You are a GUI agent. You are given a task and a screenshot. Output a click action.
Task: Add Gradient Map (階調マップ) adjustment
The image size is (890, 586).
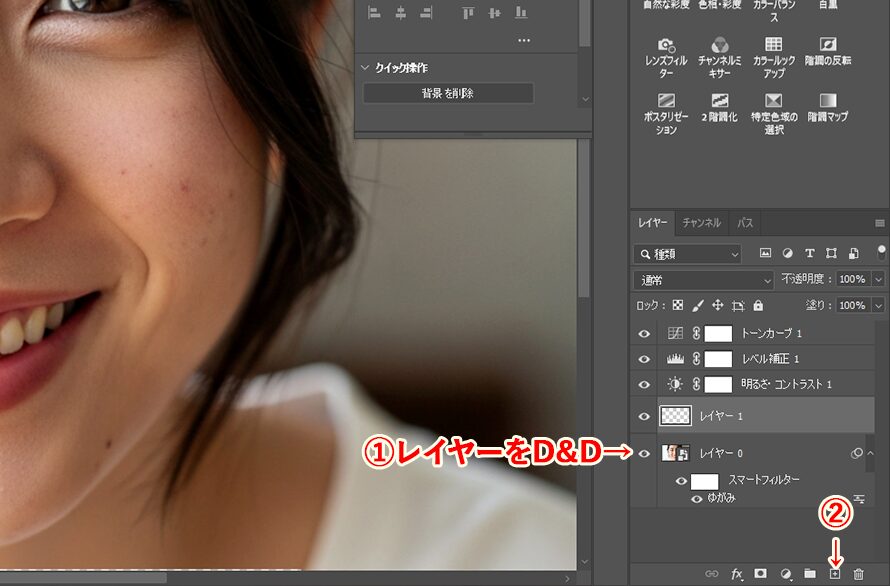tap(827, 108)
